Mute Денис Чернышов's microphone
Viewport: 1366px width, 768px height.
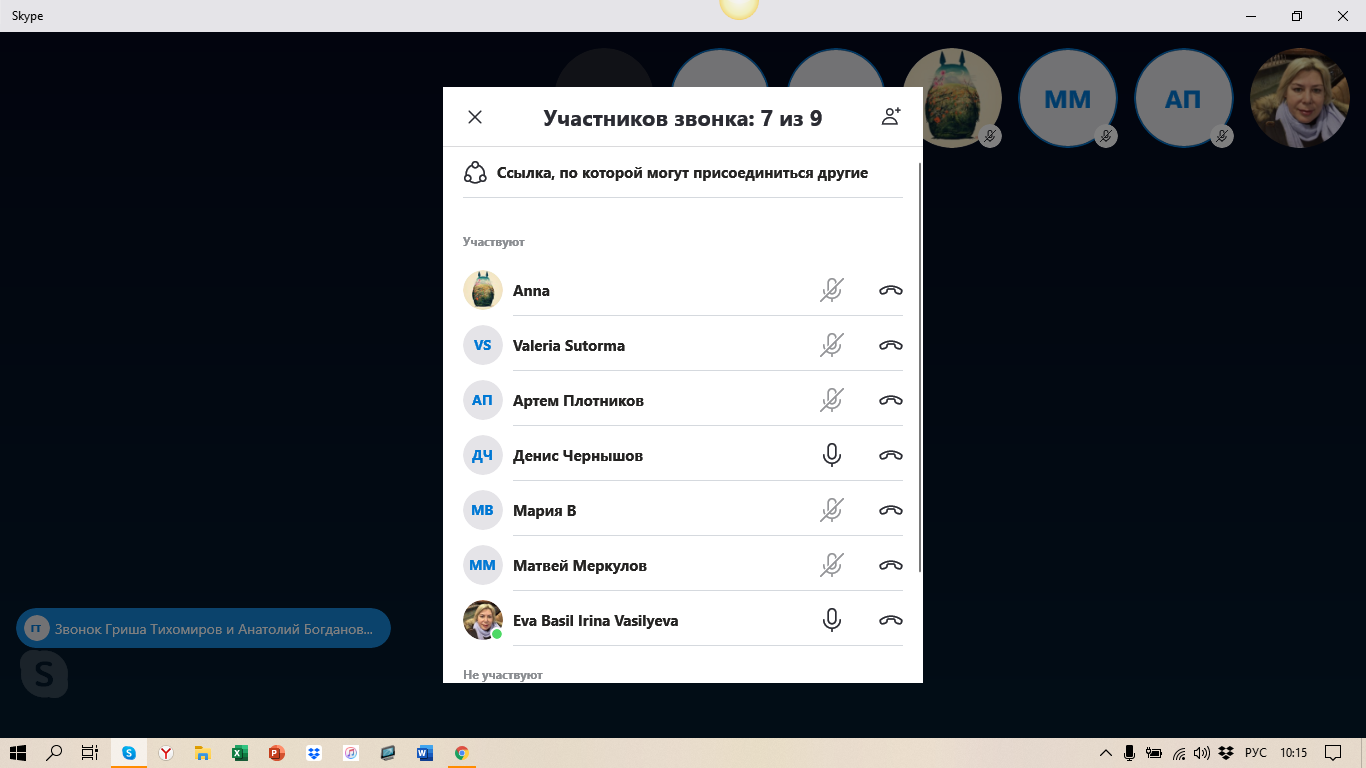click(831, 456)
